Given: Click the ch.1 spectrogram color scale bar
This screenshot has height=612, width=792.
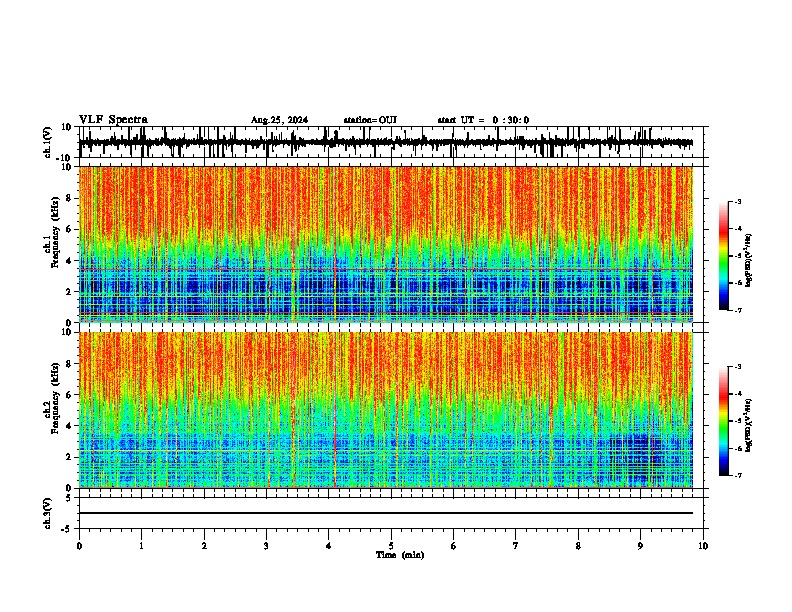Looking at the screenshot, I should 723,256.
